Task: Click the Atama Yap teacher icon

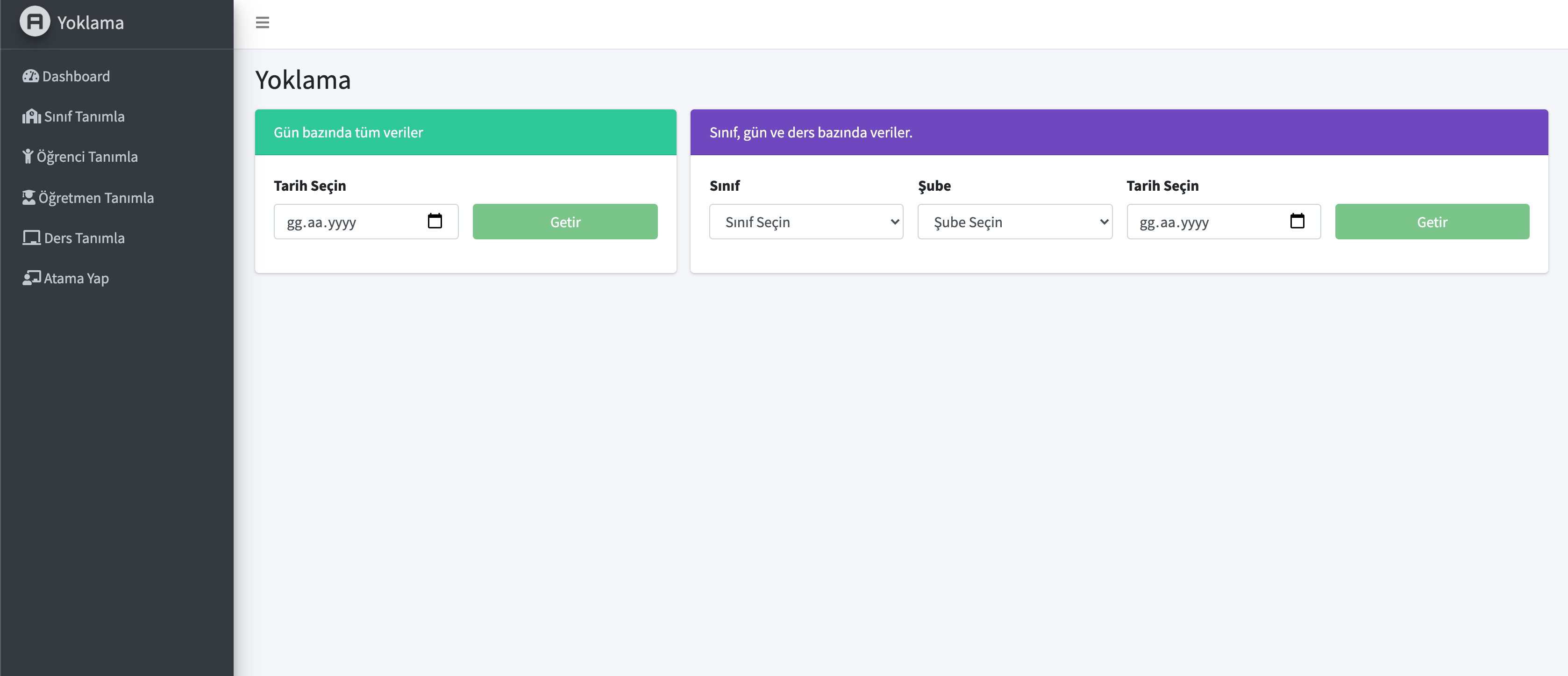Action: point(31,278)
